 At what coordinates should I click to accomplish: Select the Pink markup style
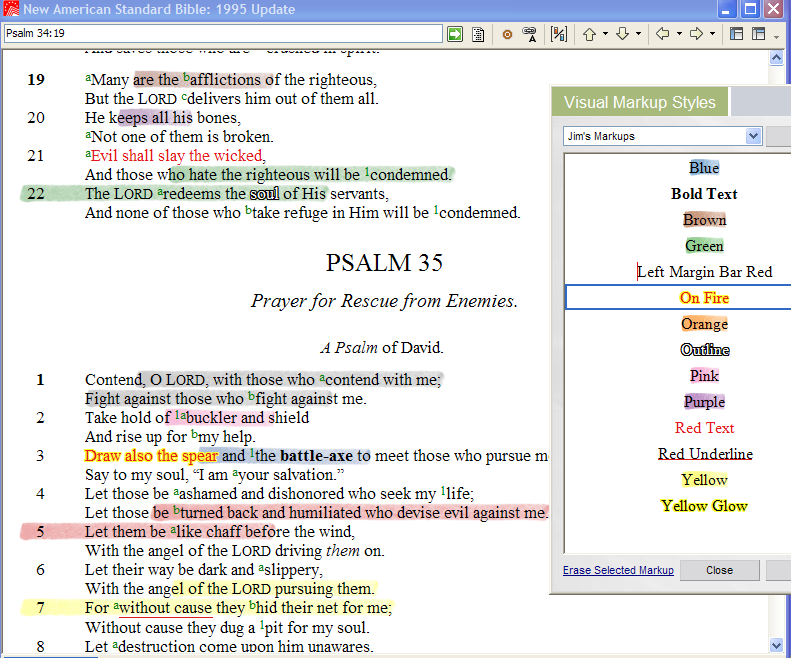[x=704, y=376]
